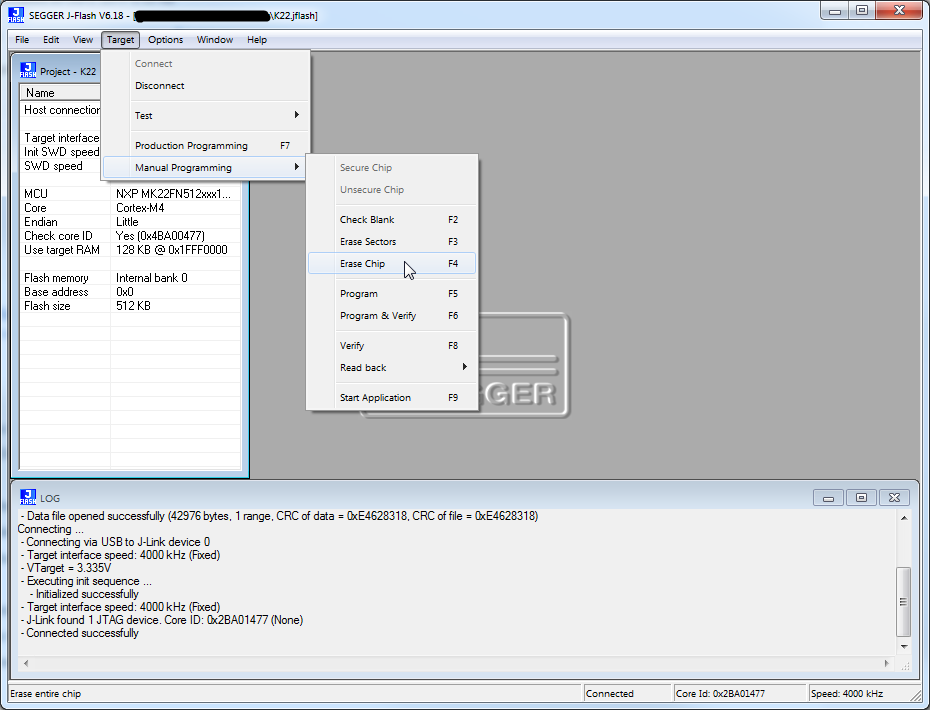Image resolution: width=930 pixels, height=710 pixels.
Task: Click the 128 KB @ 0x1FFF0000 value
Action: (171, 250)
